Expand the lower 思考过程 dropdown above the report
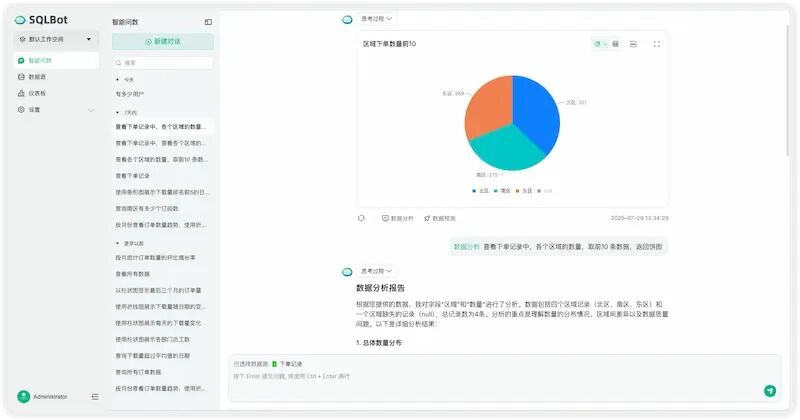Viewport: 800px width, 420px height. (377, 271)
